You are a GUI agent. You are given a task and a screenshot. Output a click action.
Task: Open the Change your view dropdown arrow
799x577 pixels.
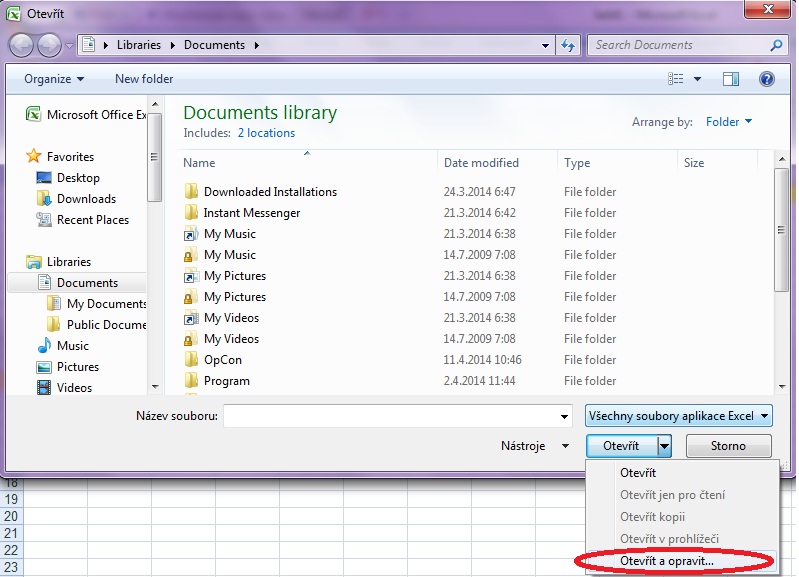(698, 79)
